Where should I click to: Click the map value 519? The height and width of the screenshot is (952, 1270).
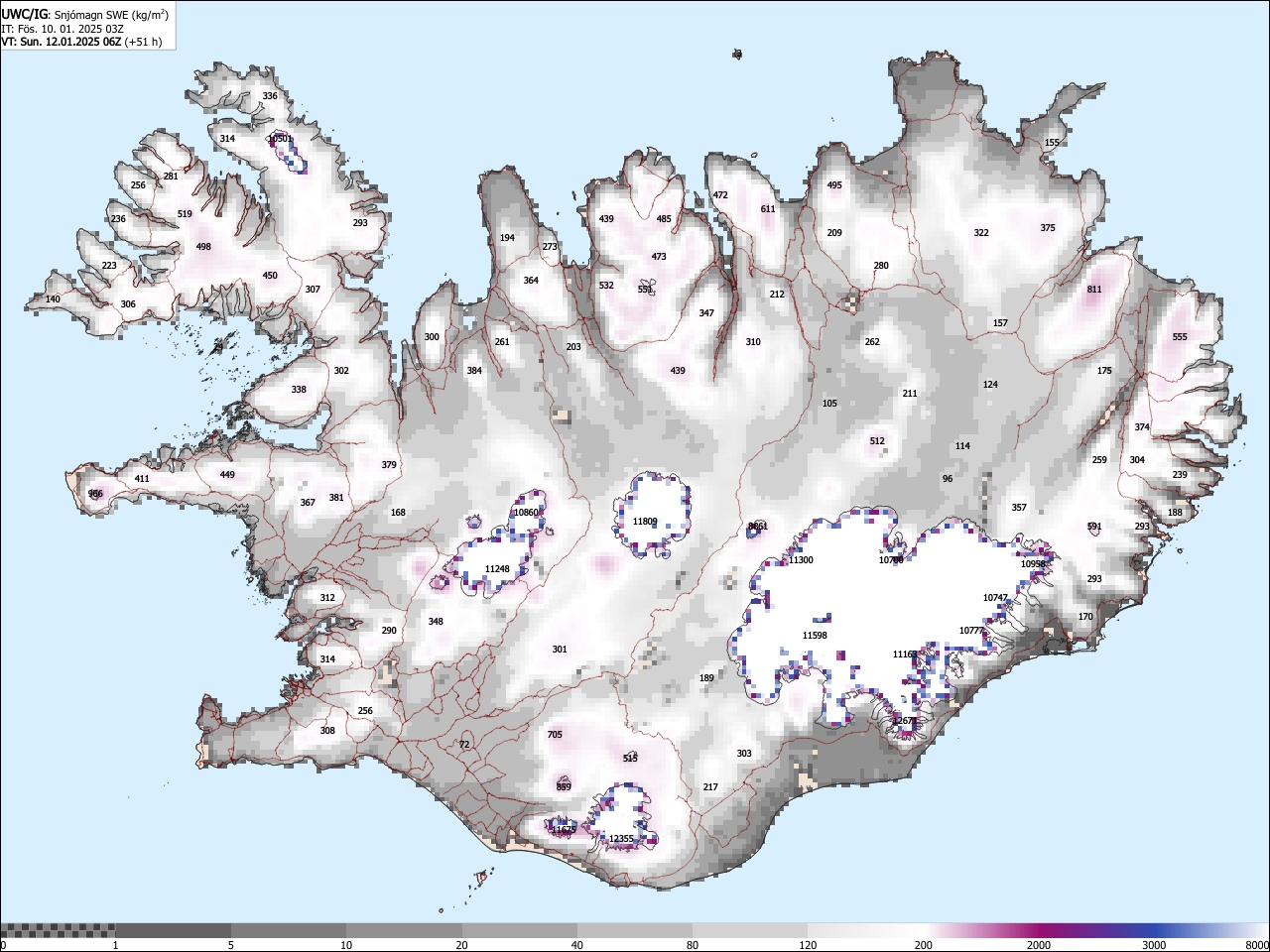tap(185, 214)
